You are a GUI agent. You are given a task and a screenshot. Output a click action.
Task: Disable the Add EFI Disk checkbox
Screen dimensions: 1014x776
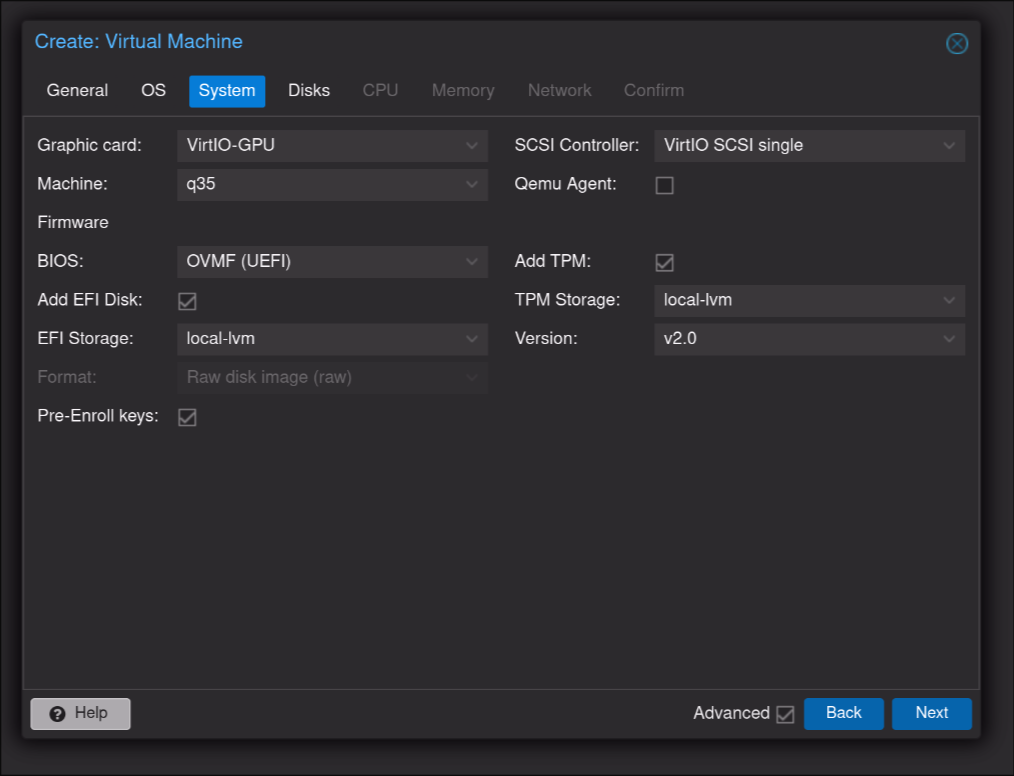187,301
